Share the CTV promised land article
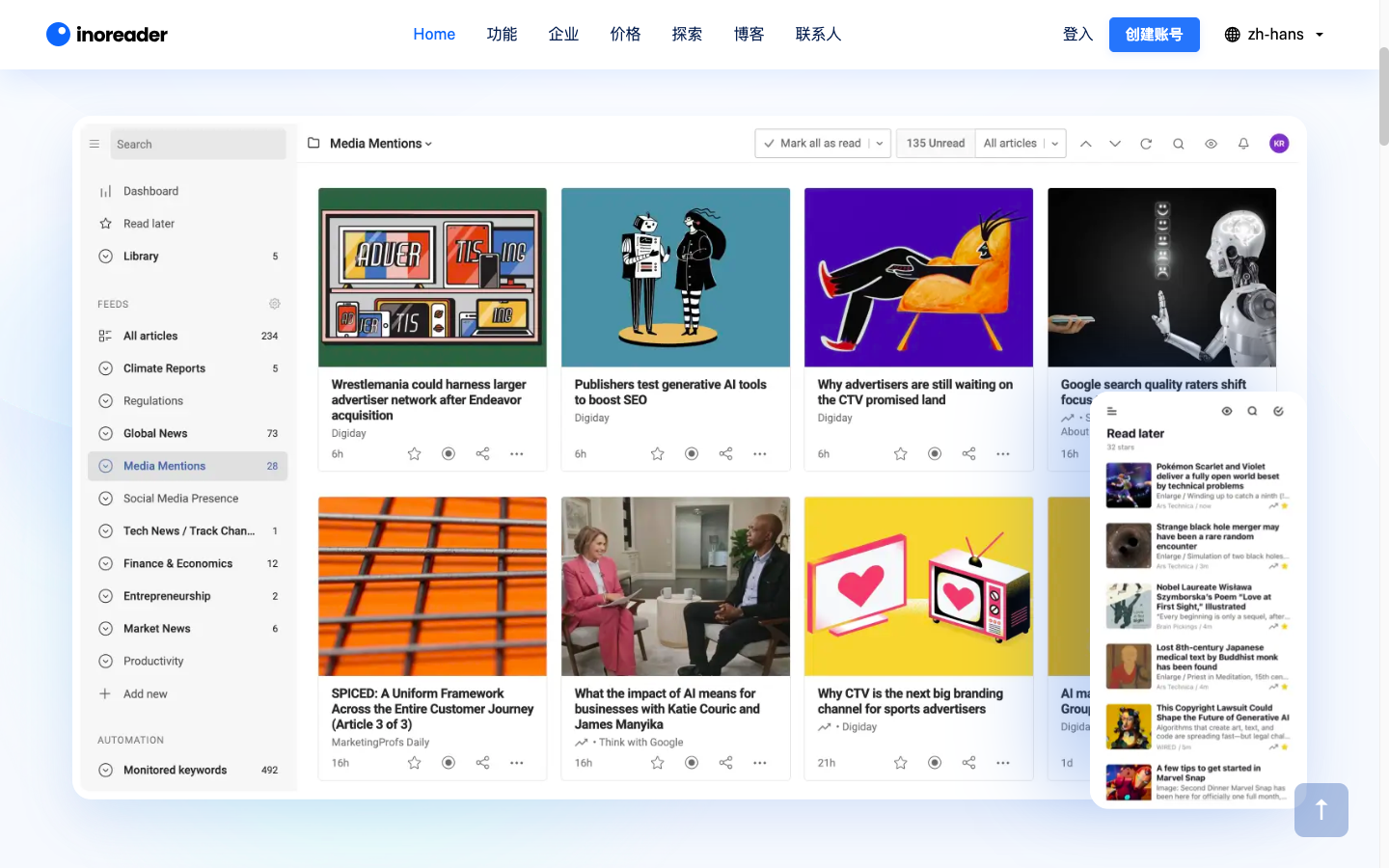 (968, 453)
